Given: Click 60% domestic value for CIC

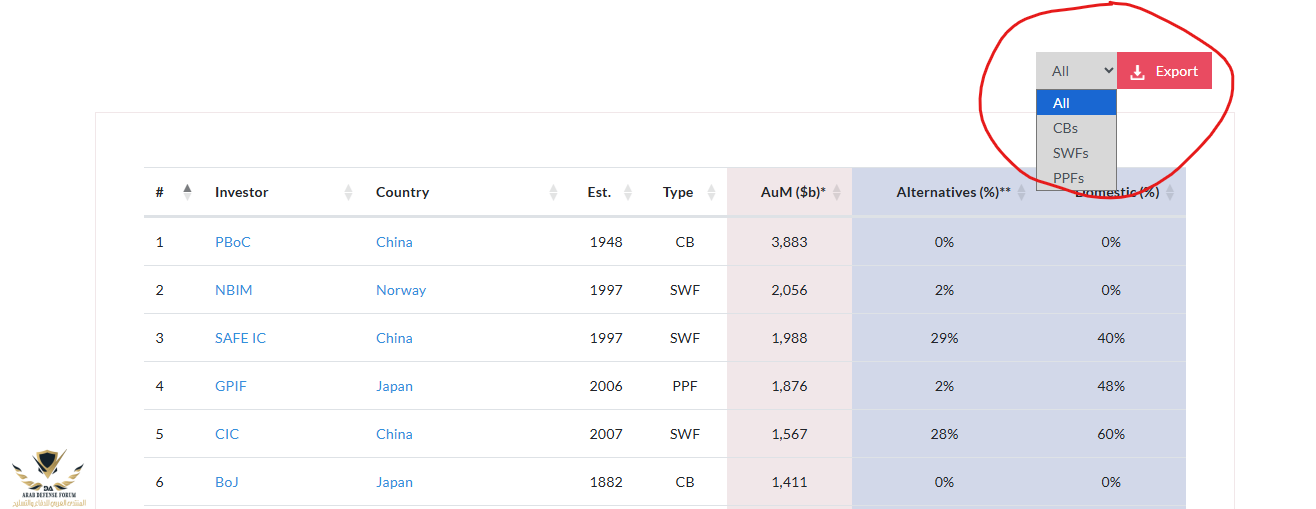Looking at the screenshot, I should (1111, 434).
